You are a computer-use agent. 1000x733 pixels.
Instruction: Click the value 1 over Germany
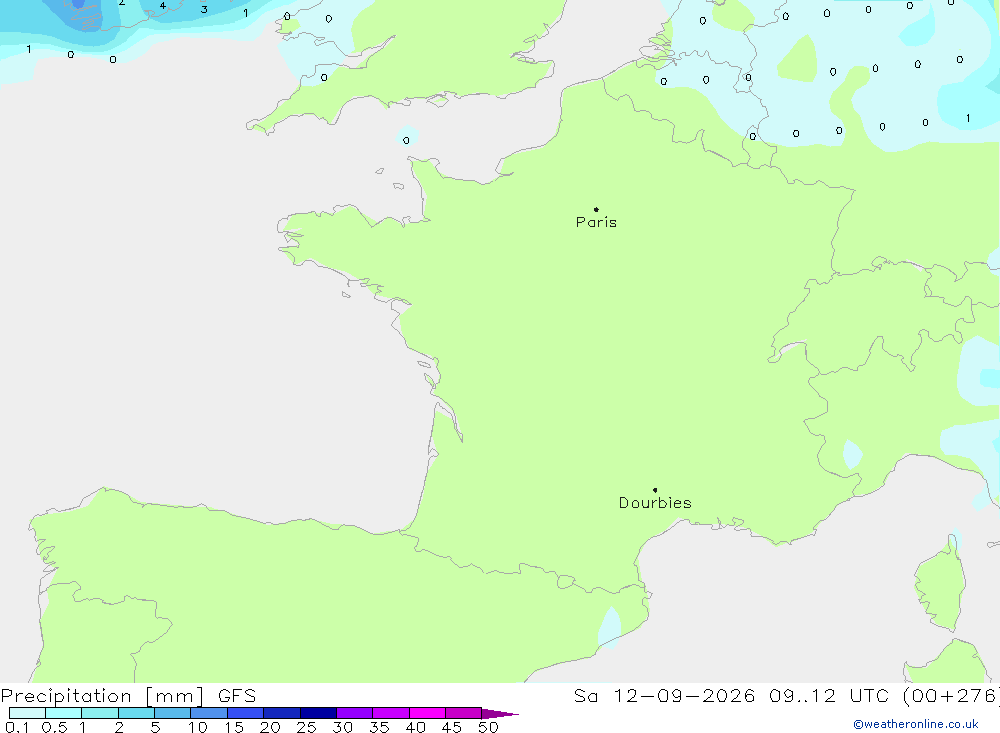click(x=968, y=118)
